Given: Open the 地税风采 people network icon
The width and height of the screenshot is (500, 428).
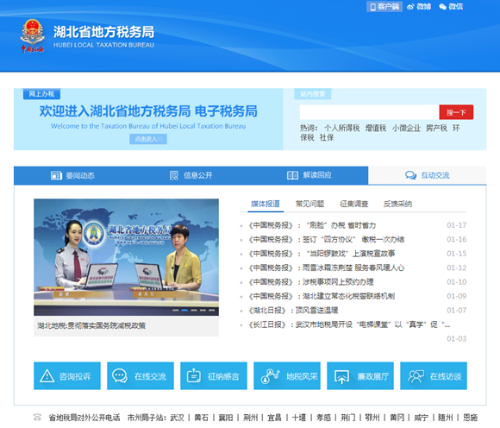Looking at the screenshot, I should [270, 376].
